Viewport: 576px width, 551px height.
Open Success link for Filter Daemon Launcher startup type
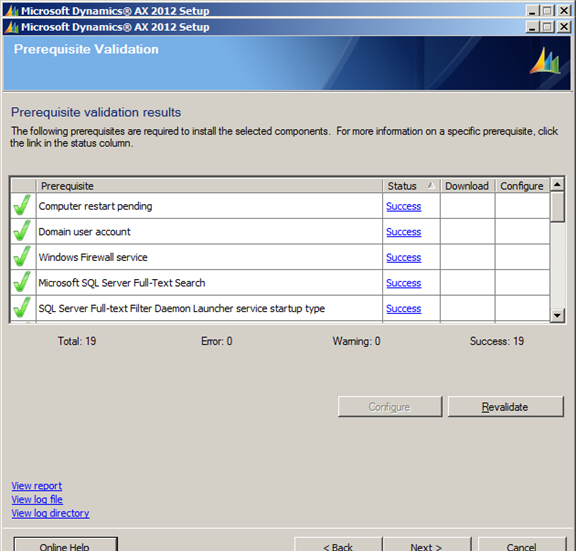pos(403,309)
